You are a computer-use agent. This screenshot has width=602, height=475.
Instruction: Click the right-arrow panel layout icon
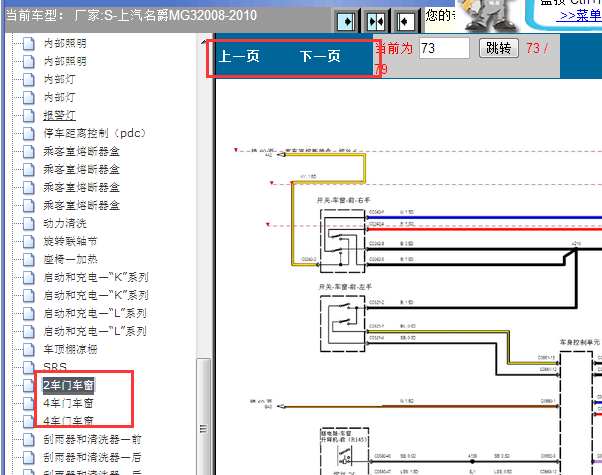click(346, 22)
